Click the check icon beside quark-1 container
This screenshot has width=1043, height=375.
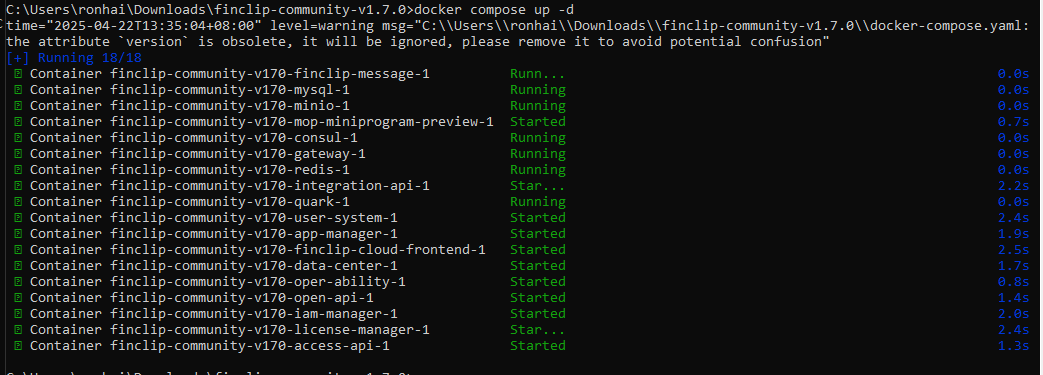[x=18, y=201]
